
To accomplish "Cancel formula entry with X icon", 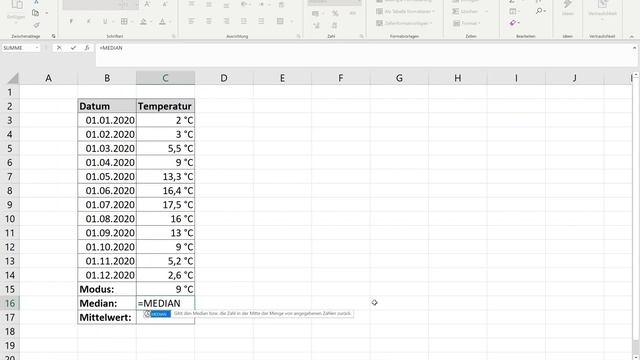I will click(59, 48).
